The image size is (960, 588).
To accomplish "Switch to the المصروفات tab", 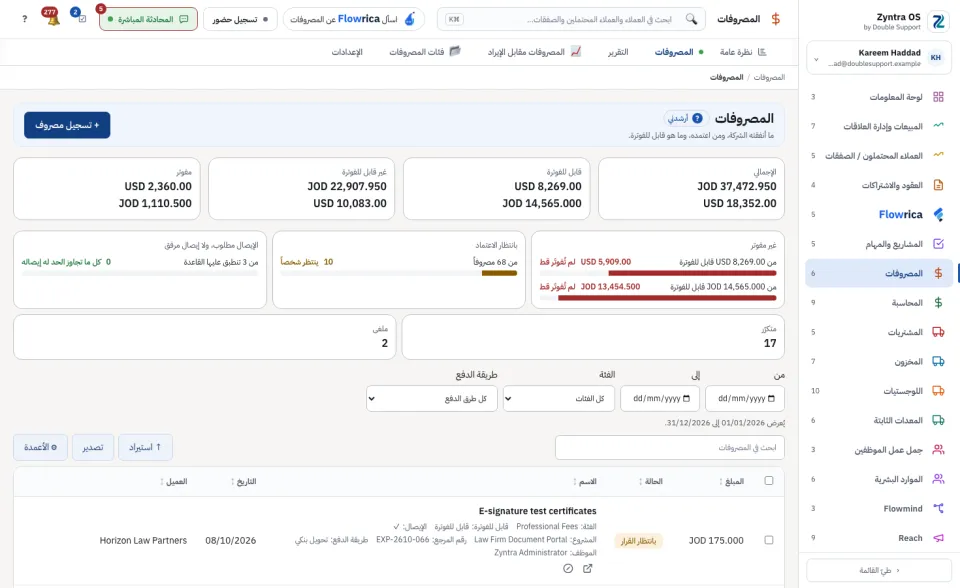I will coord(679,52).
